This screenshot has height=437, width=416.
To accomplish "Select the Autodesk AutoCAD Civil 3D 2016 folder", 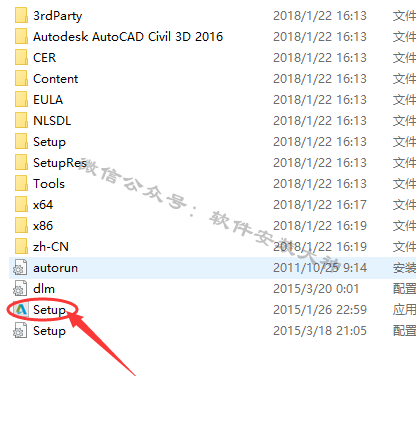I will pos(128,37).
